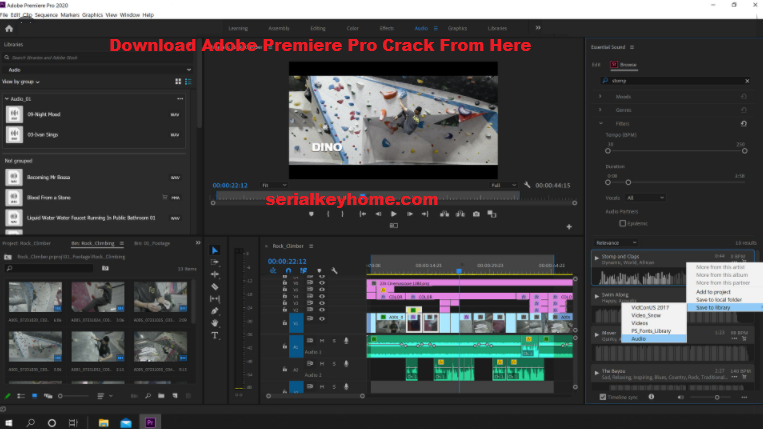Switch Libraries panel to grid view
The image size is (763, 429).
click(178, 82)
